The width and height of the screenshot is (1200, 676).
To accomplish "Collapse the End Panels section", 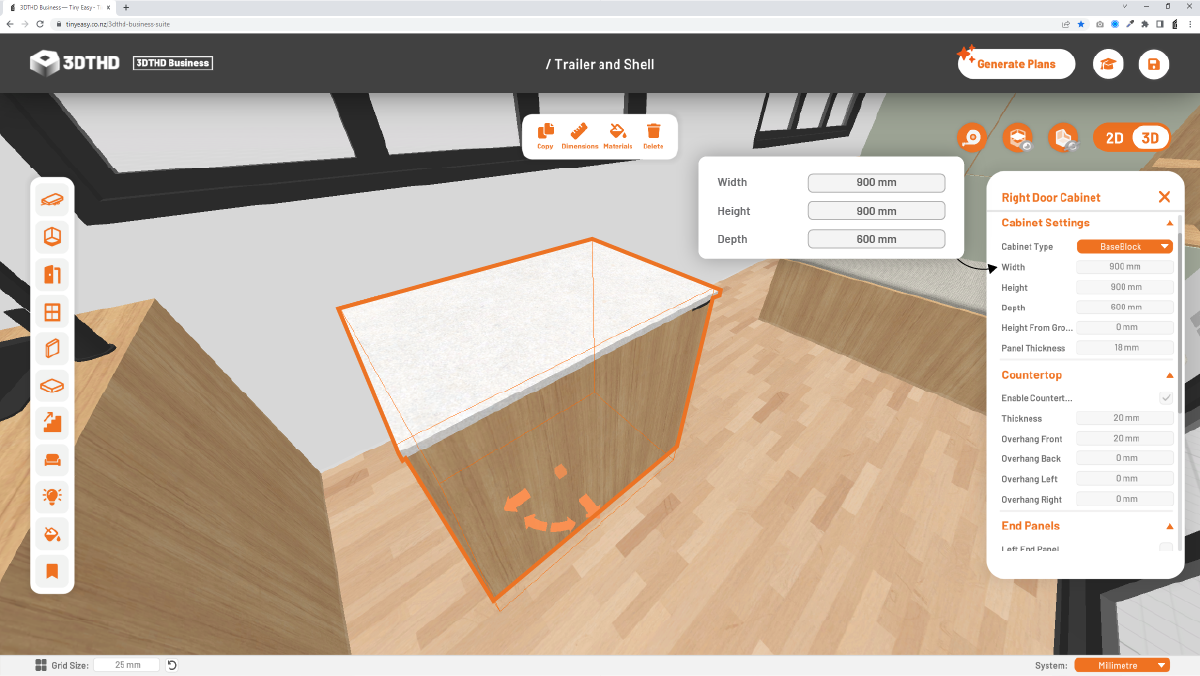I will point(1170,526).
